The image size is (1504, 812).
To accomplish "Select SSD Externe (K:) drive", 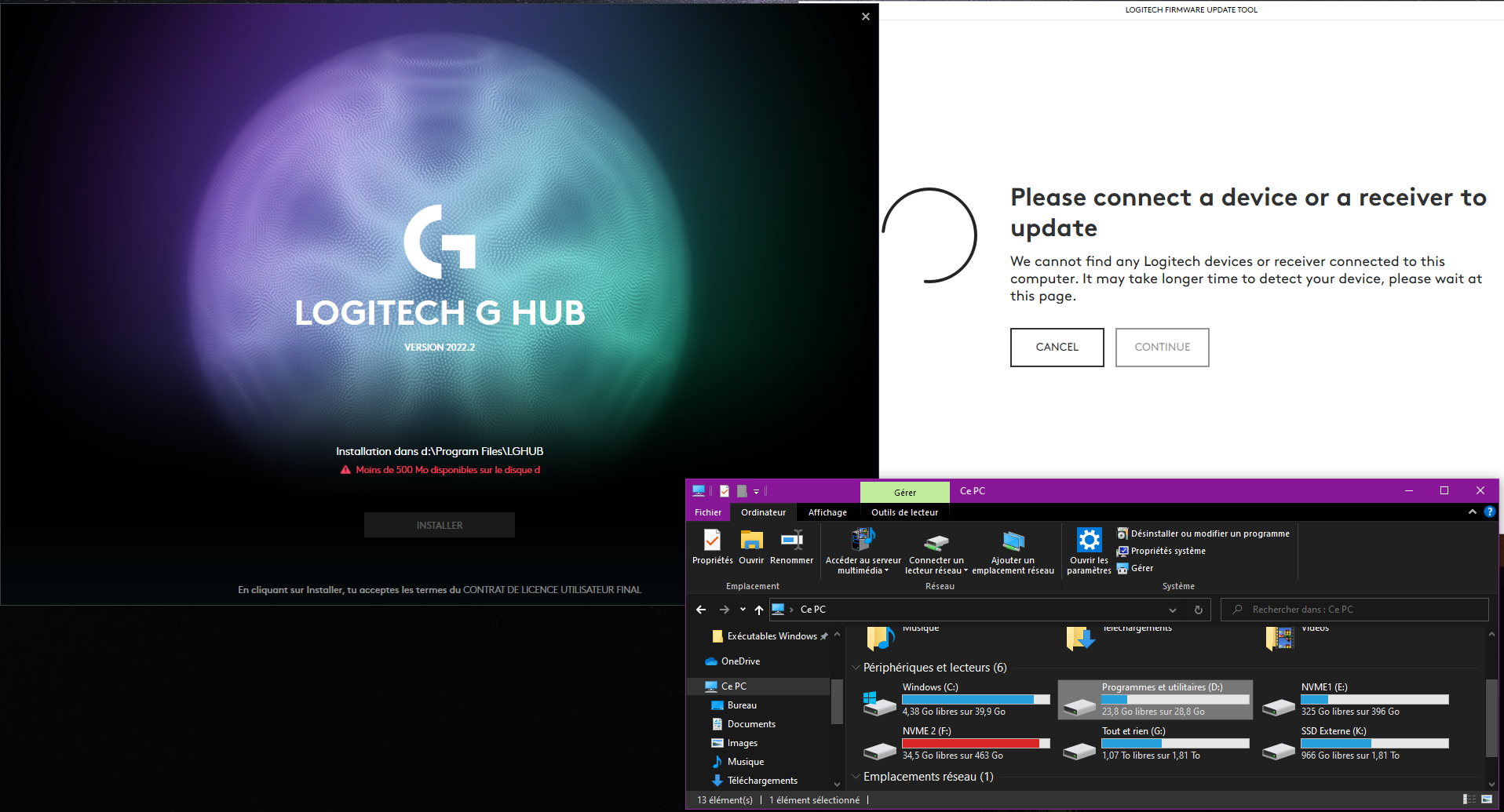I will coord(1356,744).
